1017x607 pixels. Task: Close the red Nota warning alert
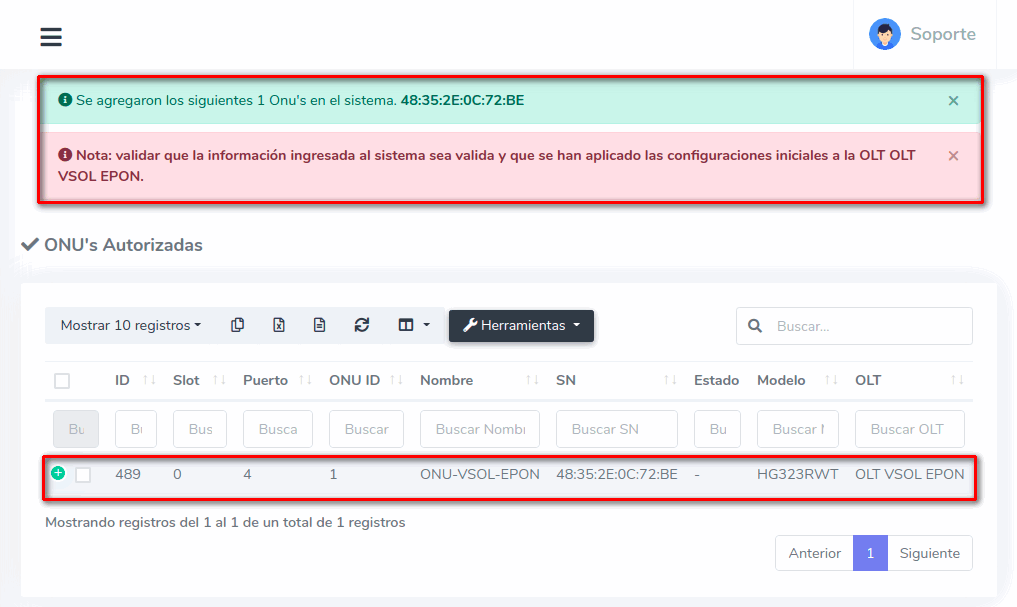tap(953, 156)
